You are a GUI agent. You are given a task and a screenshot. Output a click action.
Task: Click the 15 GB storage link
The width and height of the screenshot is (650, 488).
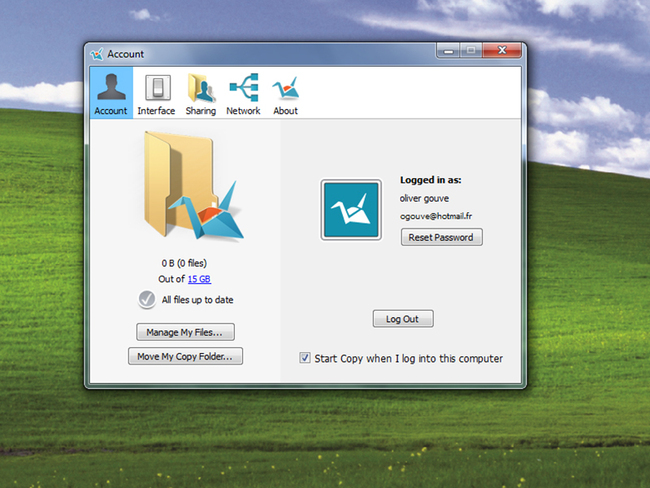[x=199, y=279]
